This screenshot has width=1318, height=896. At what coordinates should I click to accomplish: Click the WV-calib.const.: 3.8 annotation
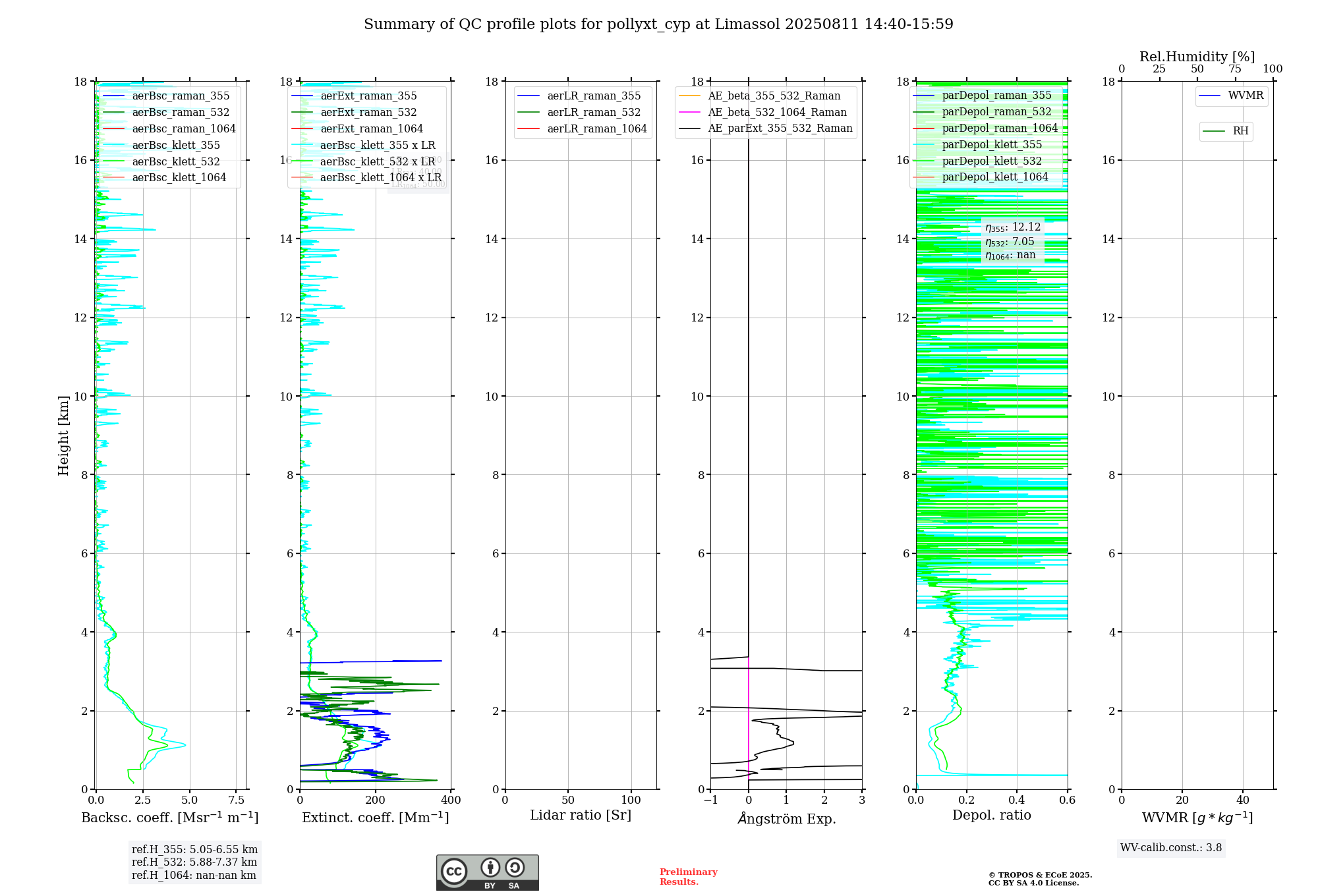(1171, 848)
